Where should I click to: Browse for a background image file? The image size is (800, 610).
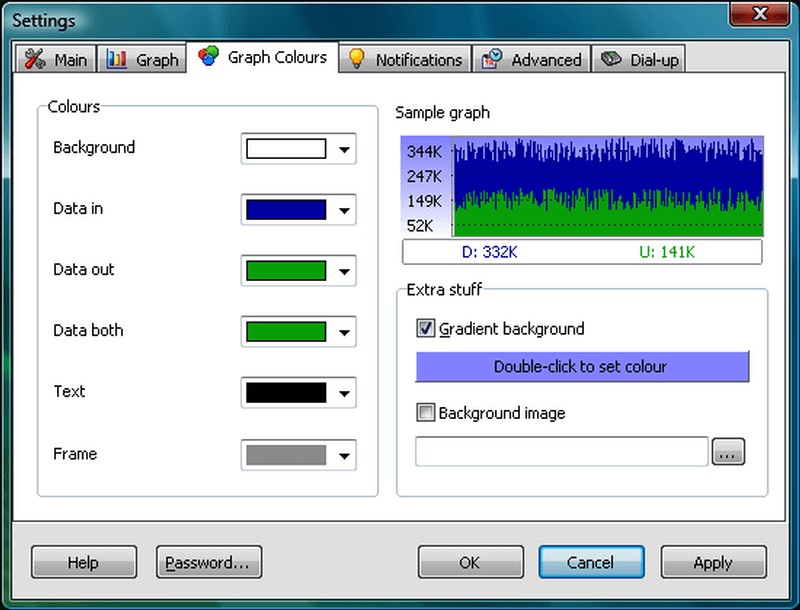pyautogui.click(x=729, y=451)
